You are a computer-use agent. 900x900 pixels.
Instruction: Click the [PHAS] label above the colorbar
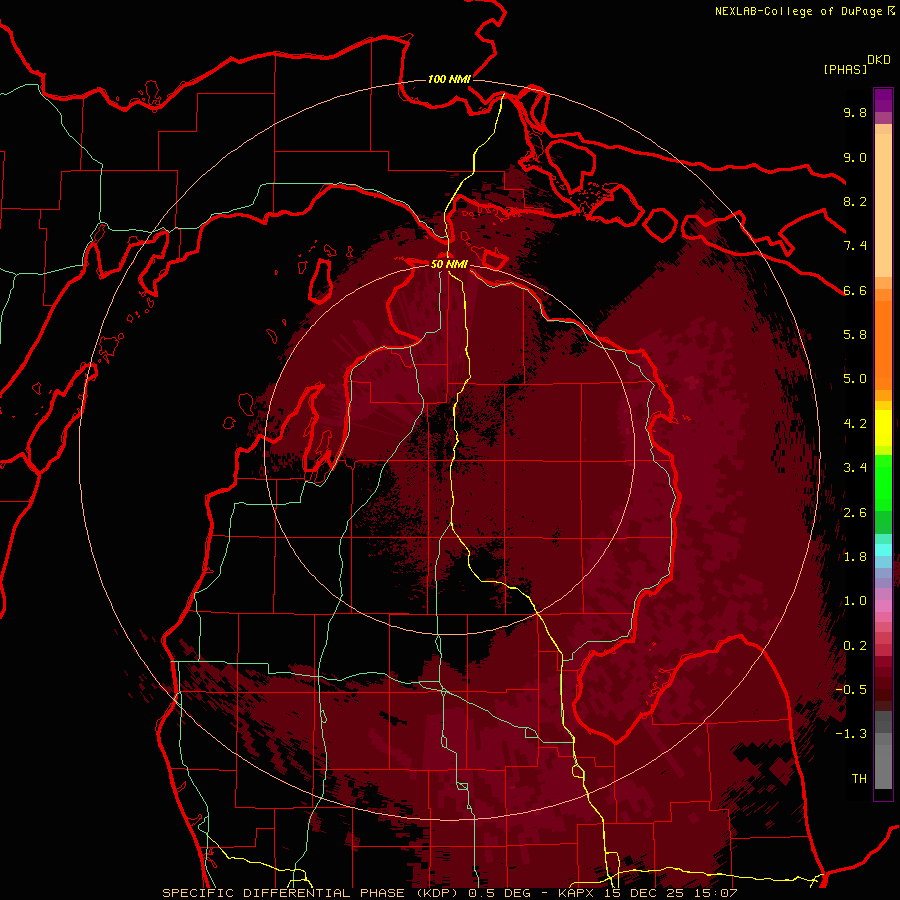(845, 69)
